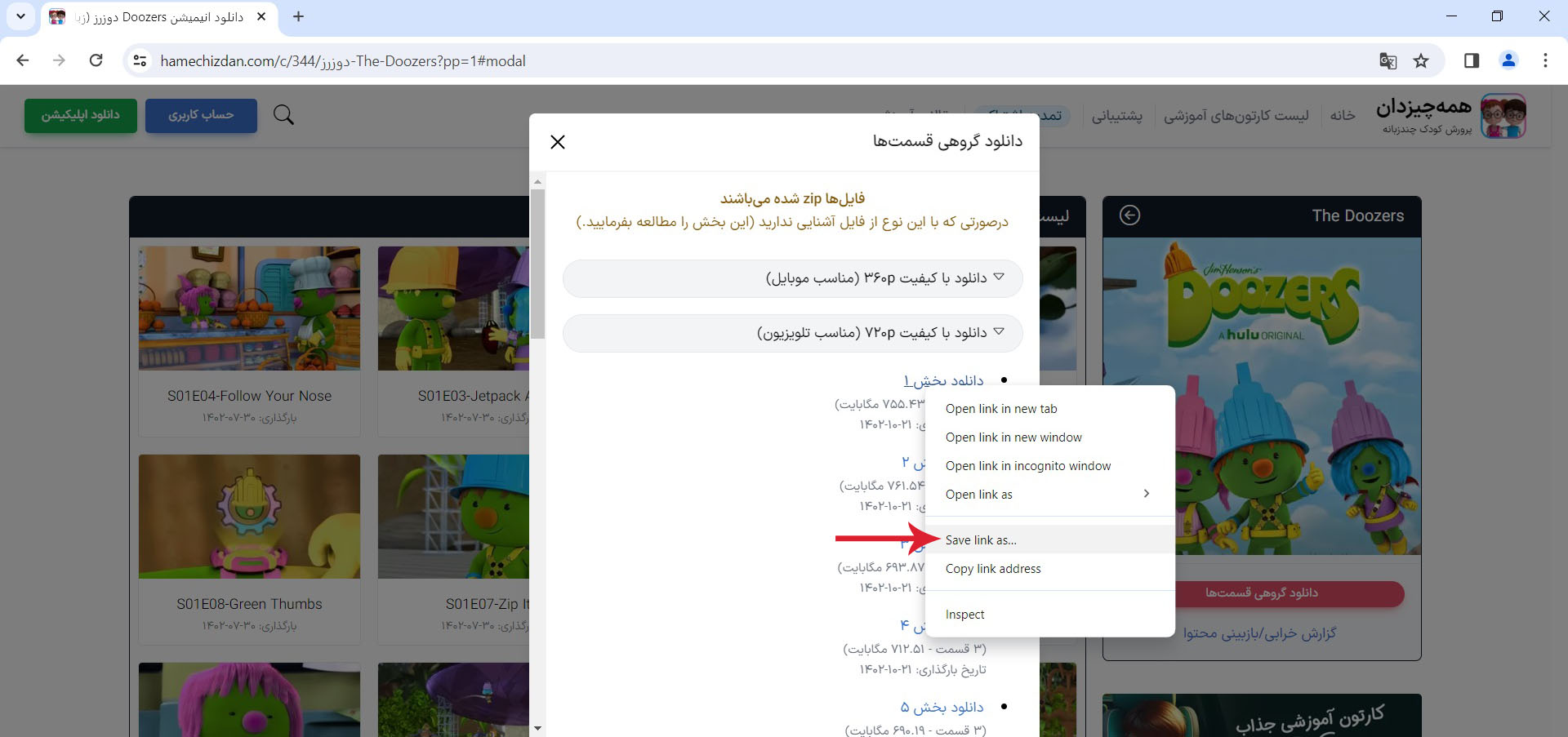Click the back arrow in The Doozers panel

click(x=1129, y=215)
